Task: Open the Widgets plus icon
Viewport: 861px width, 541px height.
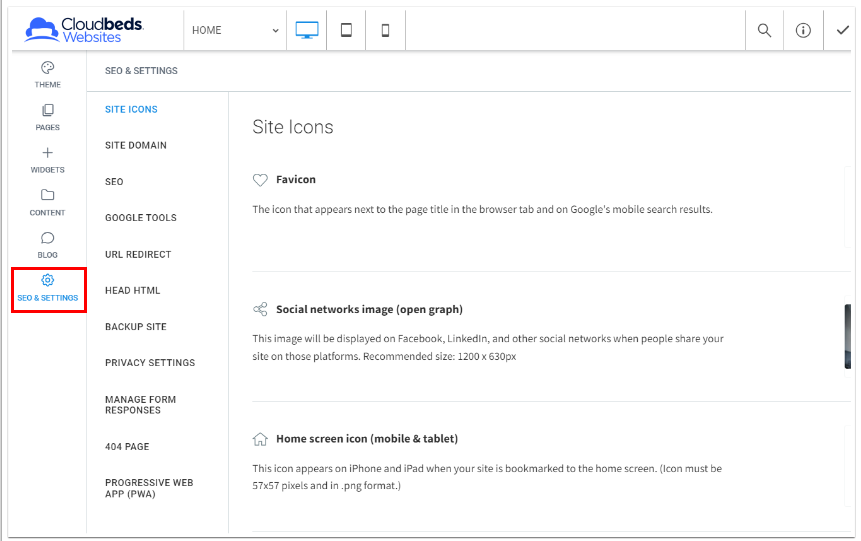Action: tap(47, 153)
